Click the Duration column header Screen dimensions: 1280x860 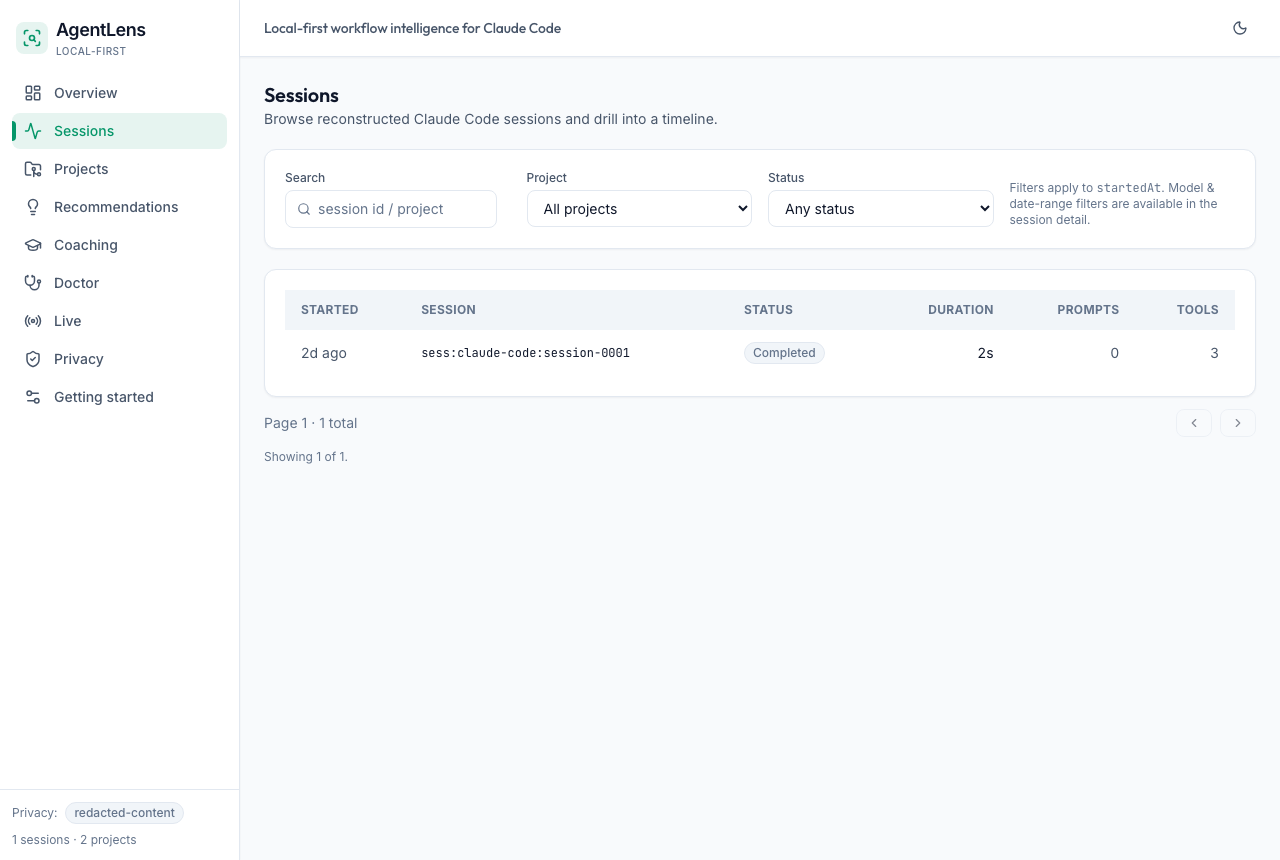(x=961, y=310)
